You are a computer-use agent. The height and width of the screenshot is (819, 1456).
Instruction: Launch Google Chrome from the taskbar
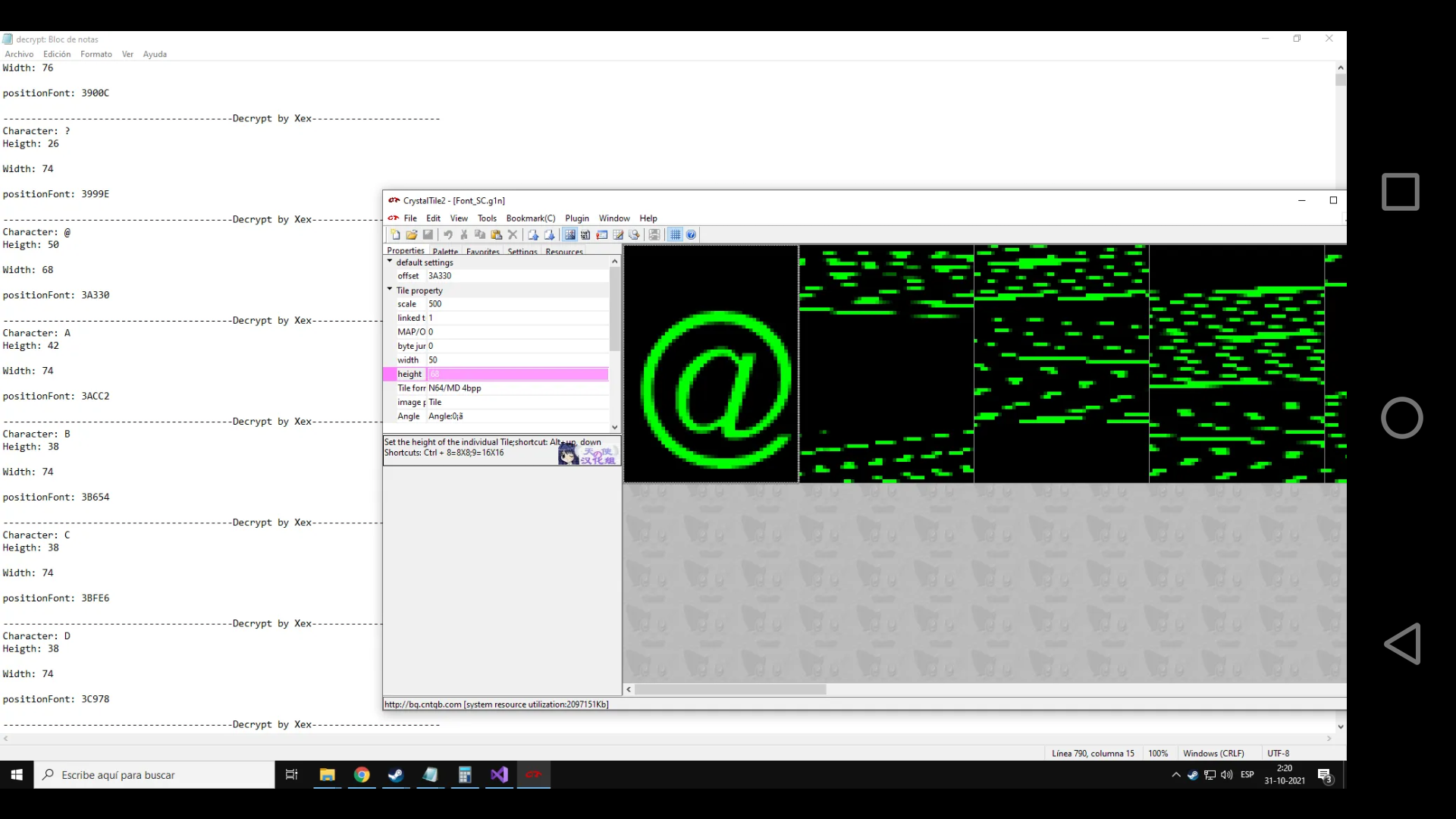pos(362,775)
